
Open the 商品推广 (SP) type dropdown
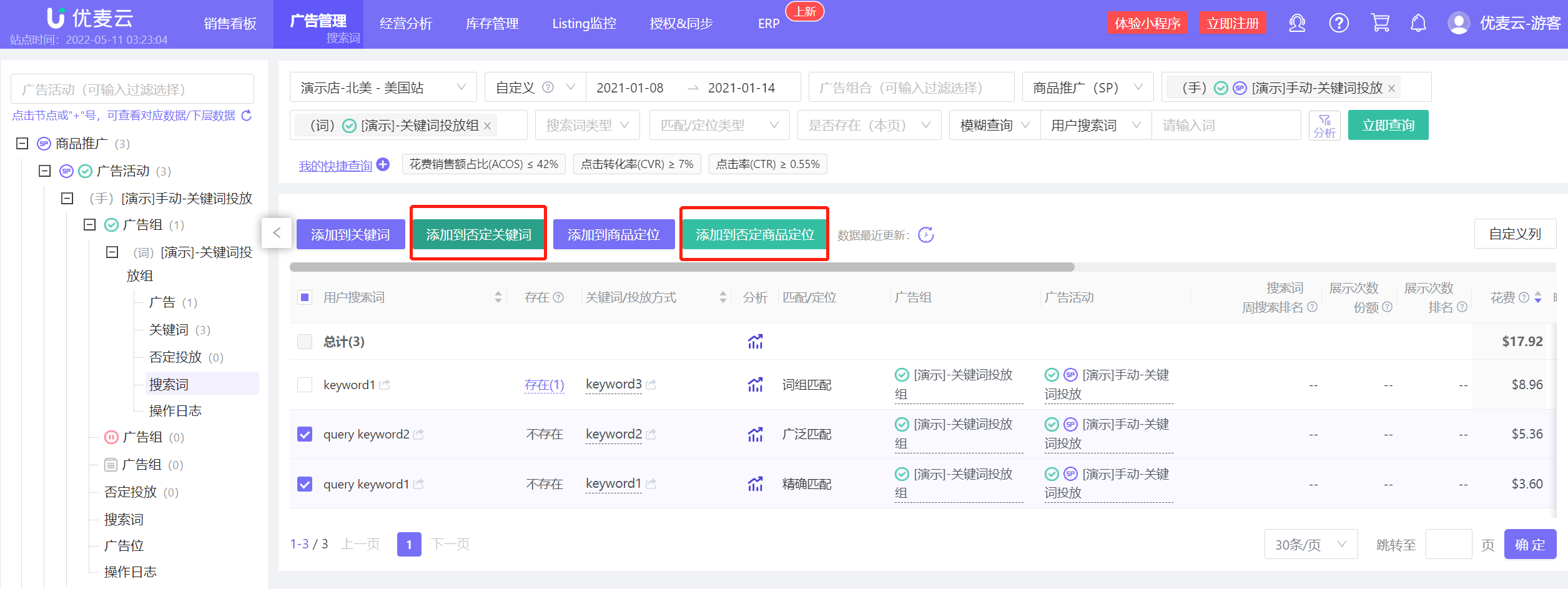pos(1088,87)
